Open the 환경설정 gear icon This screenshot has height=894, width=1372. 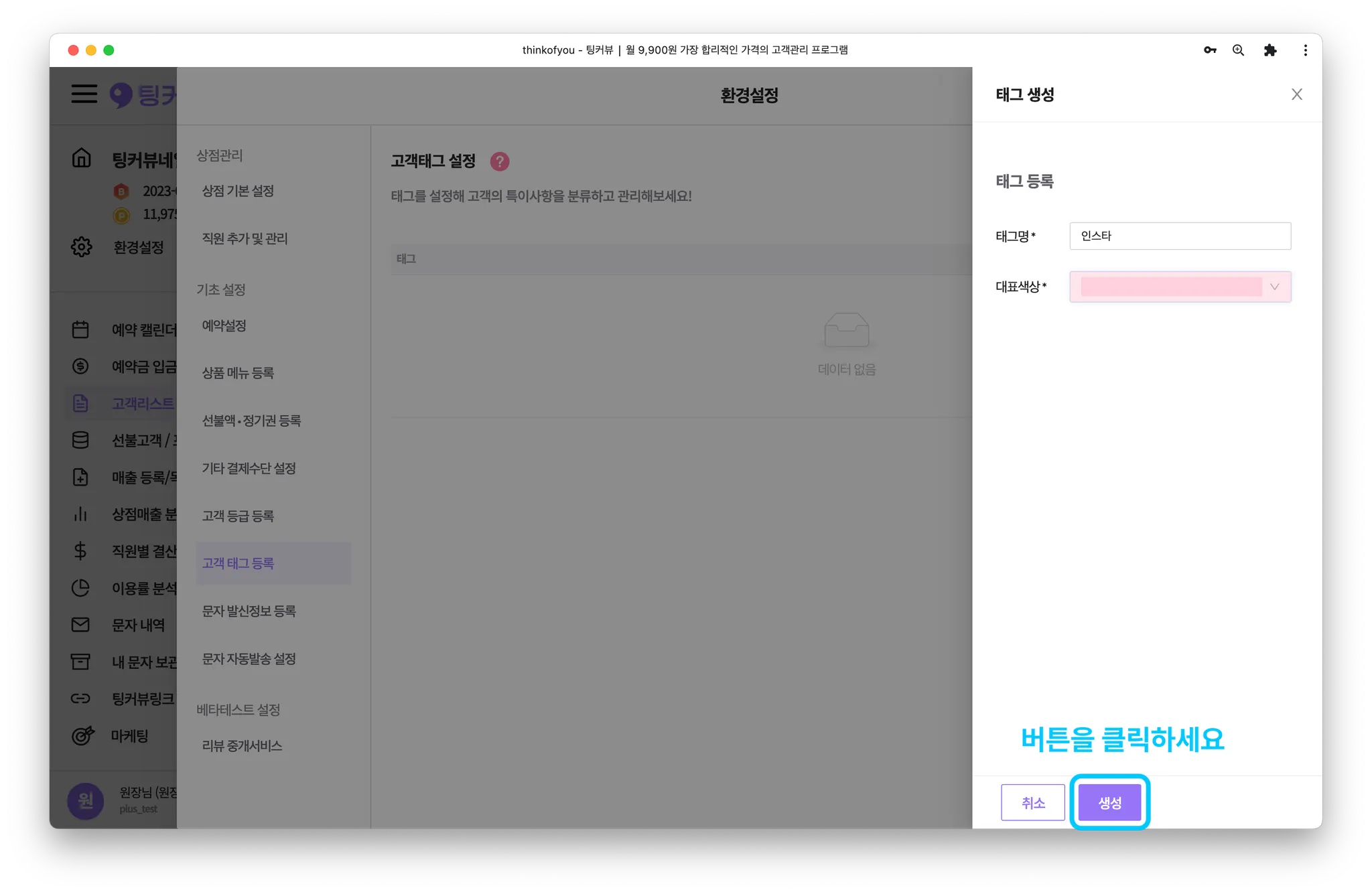click(81, 246)
